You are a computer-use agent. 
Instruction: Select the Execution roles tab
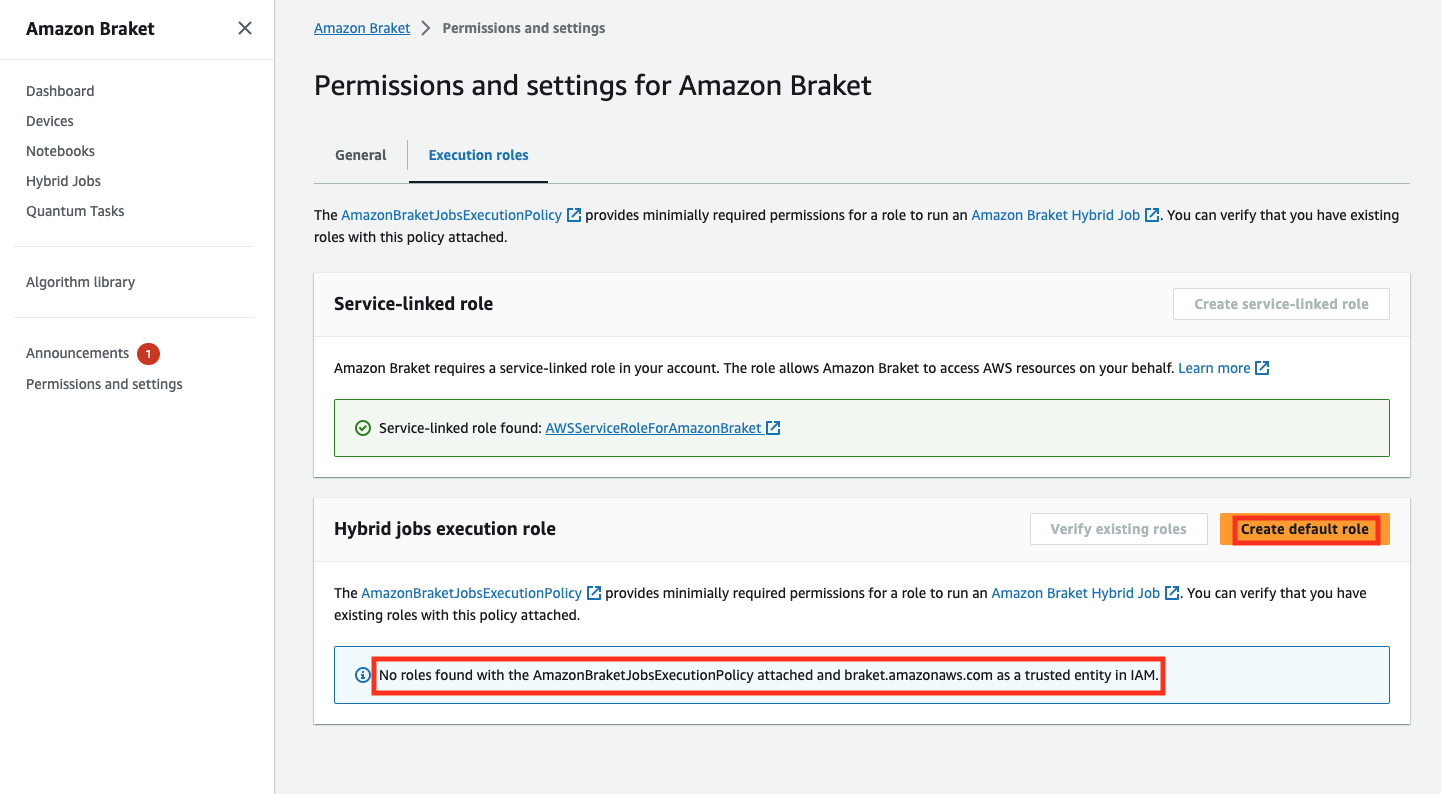point(478,155)
